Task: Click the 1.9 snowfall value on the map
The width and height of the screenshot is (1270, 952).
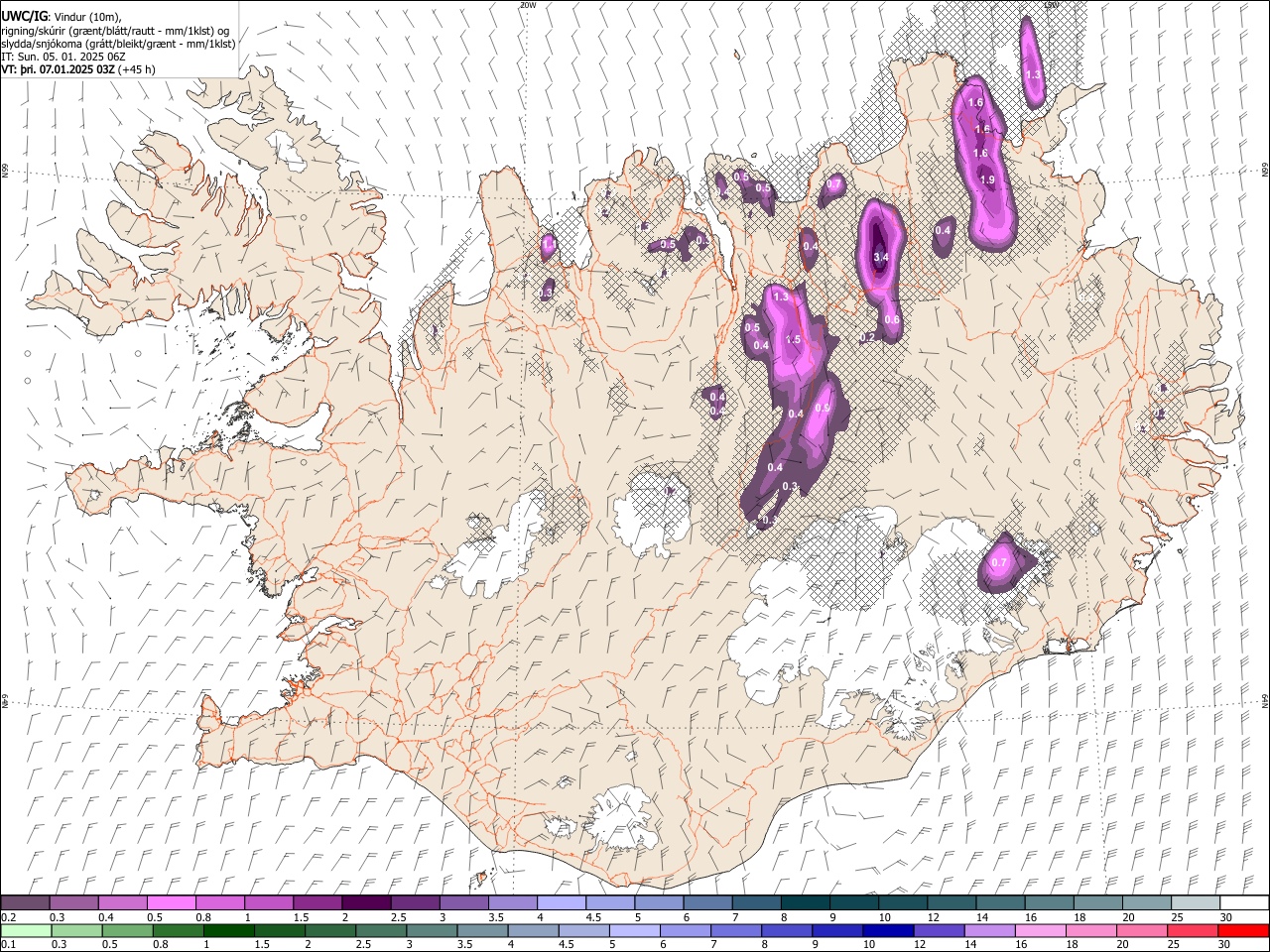Action: 987,179
